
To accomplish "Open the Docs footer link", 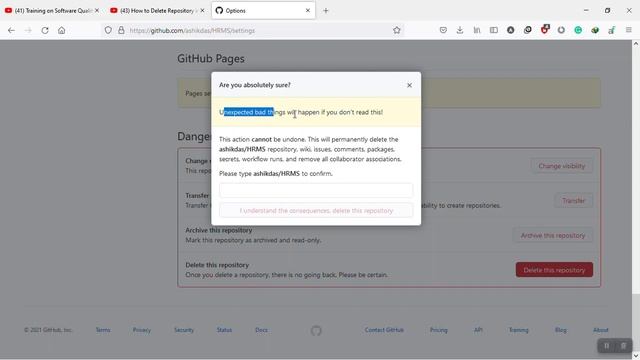I will click(261, 330).
